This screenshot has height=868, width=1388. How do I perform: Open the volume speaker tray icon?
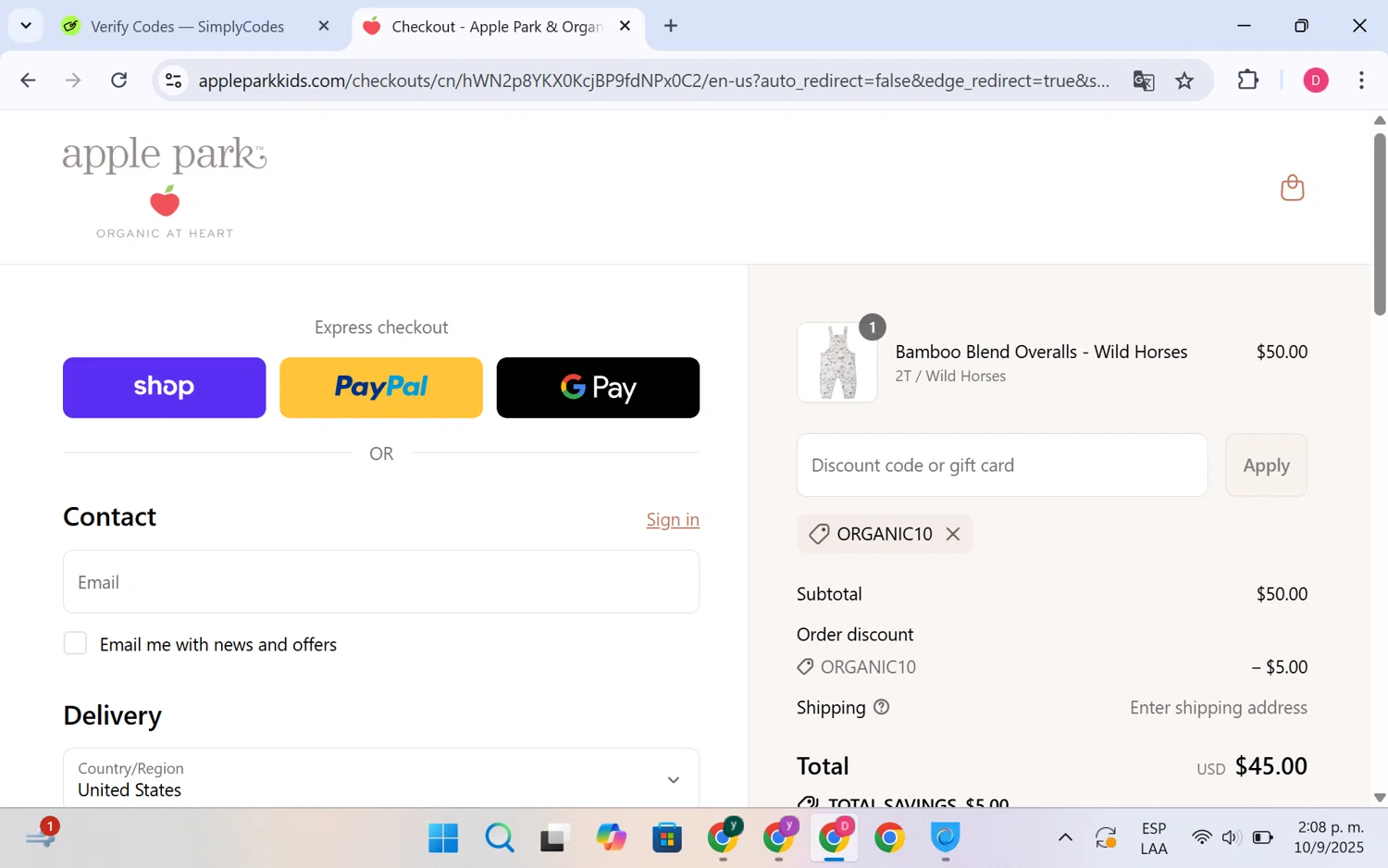[x=1231, y=837]
